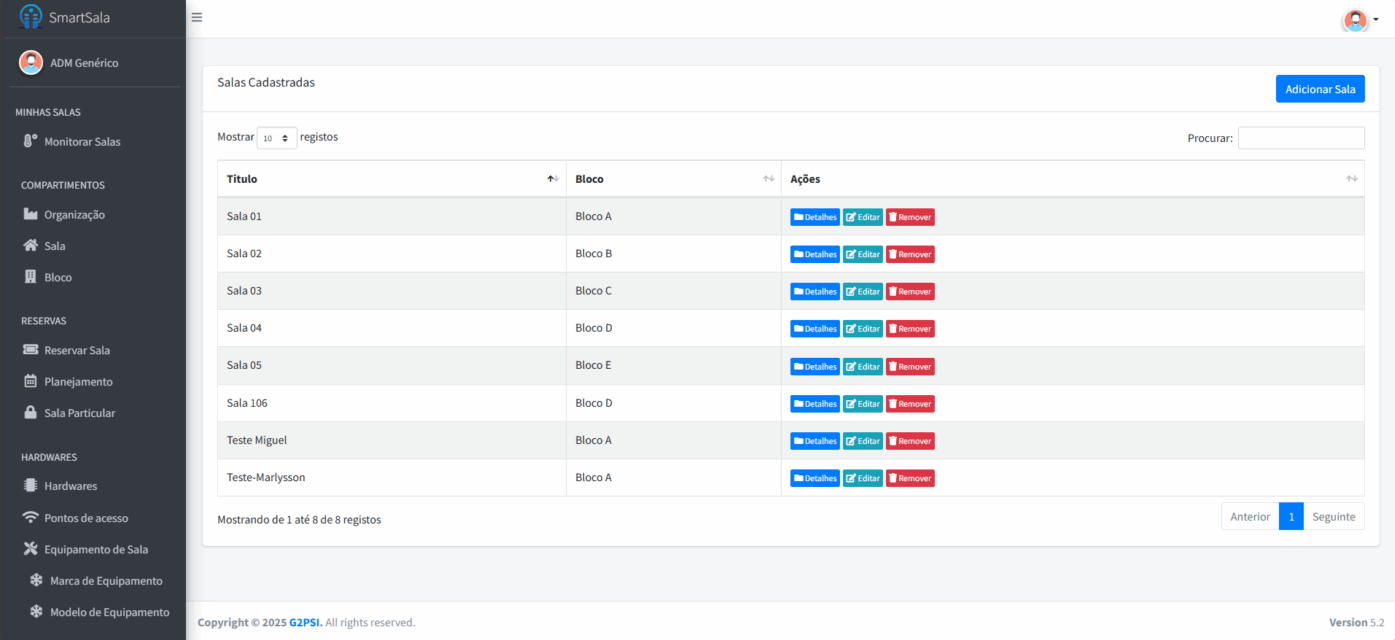Open Reservar Sala in the sidebar

[x=77, y=351]
